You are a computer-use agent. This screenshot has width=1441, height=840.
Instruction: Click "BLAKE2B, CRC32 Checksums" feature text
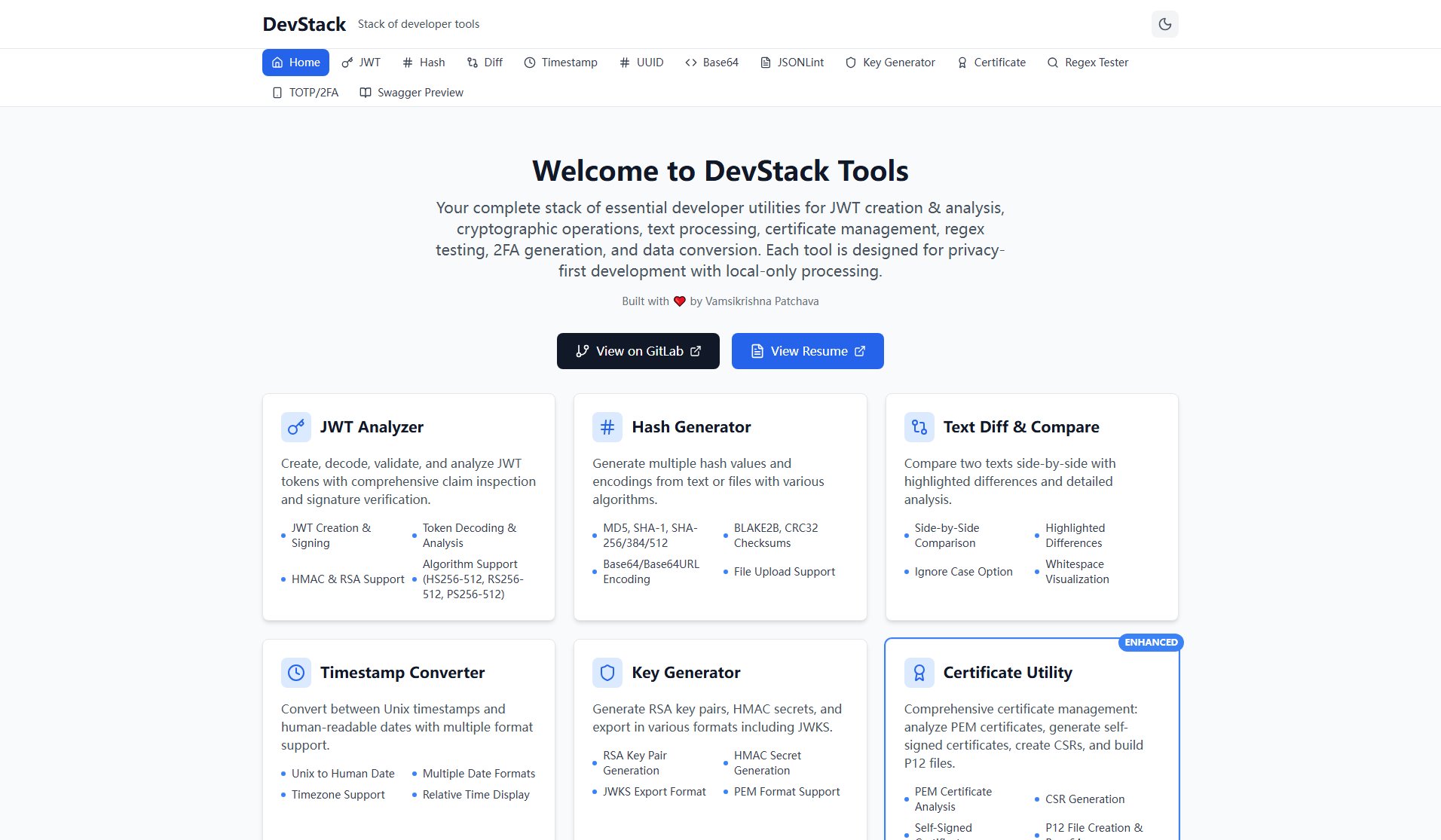[x=776, y=536]
